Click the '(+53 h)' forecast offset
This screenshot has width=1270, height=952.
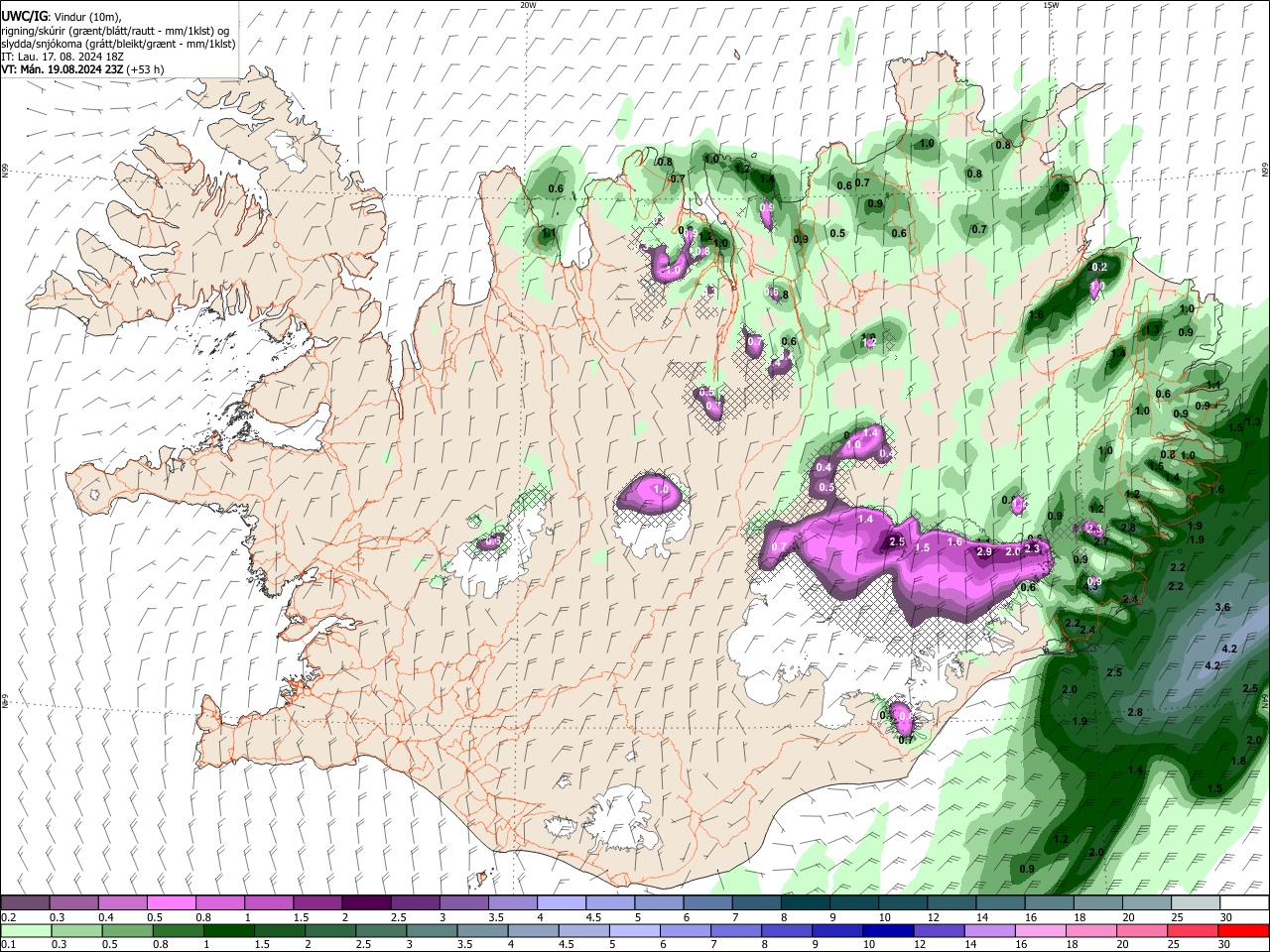coord(145,69)
